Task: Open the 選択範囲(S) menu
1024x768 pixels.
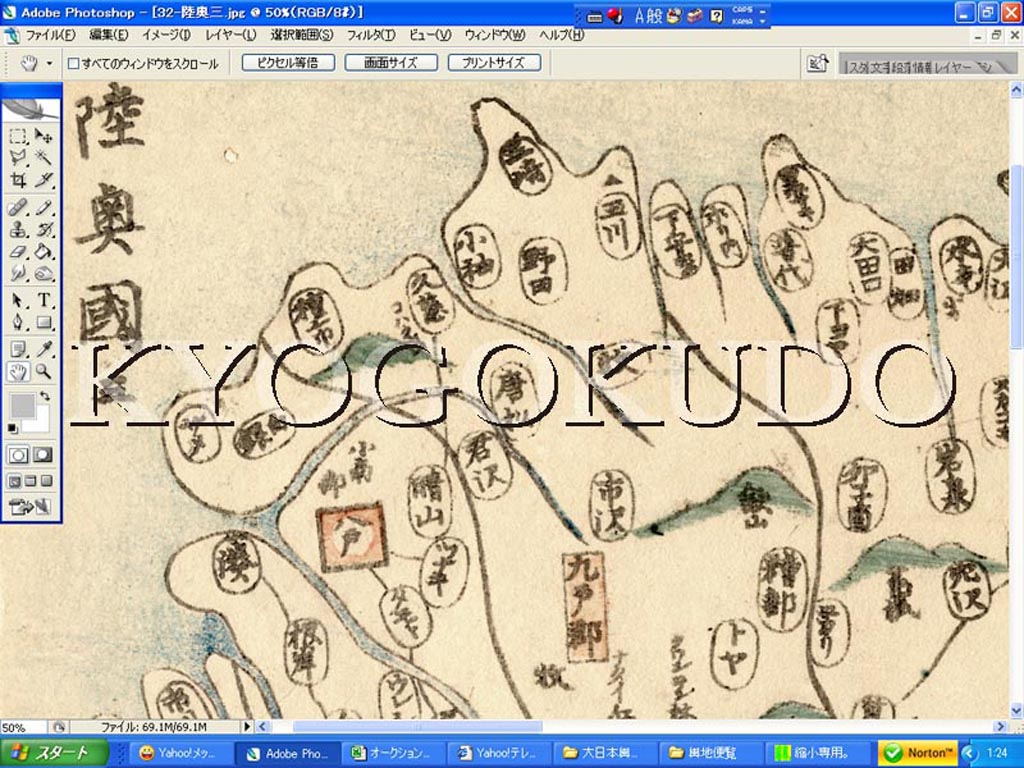Action: point(302,35)
